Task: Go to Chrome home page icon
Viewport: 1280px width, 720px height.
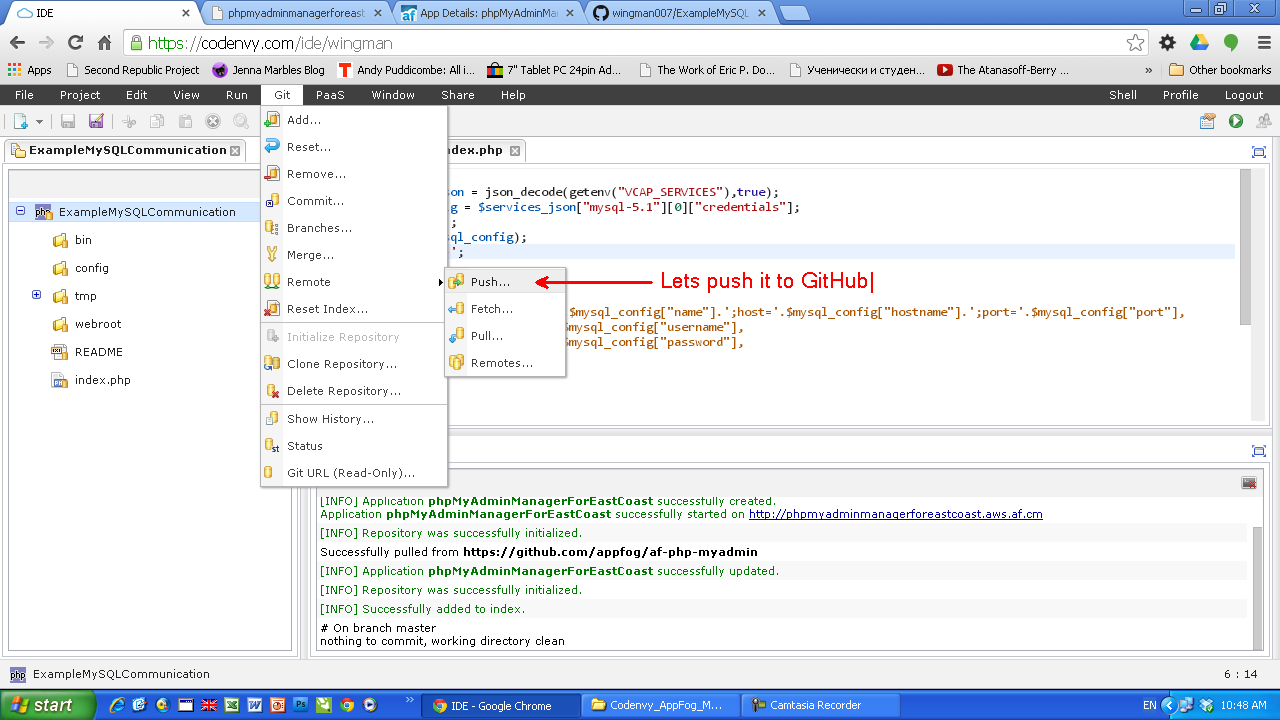Action: [x=104, y=43]
